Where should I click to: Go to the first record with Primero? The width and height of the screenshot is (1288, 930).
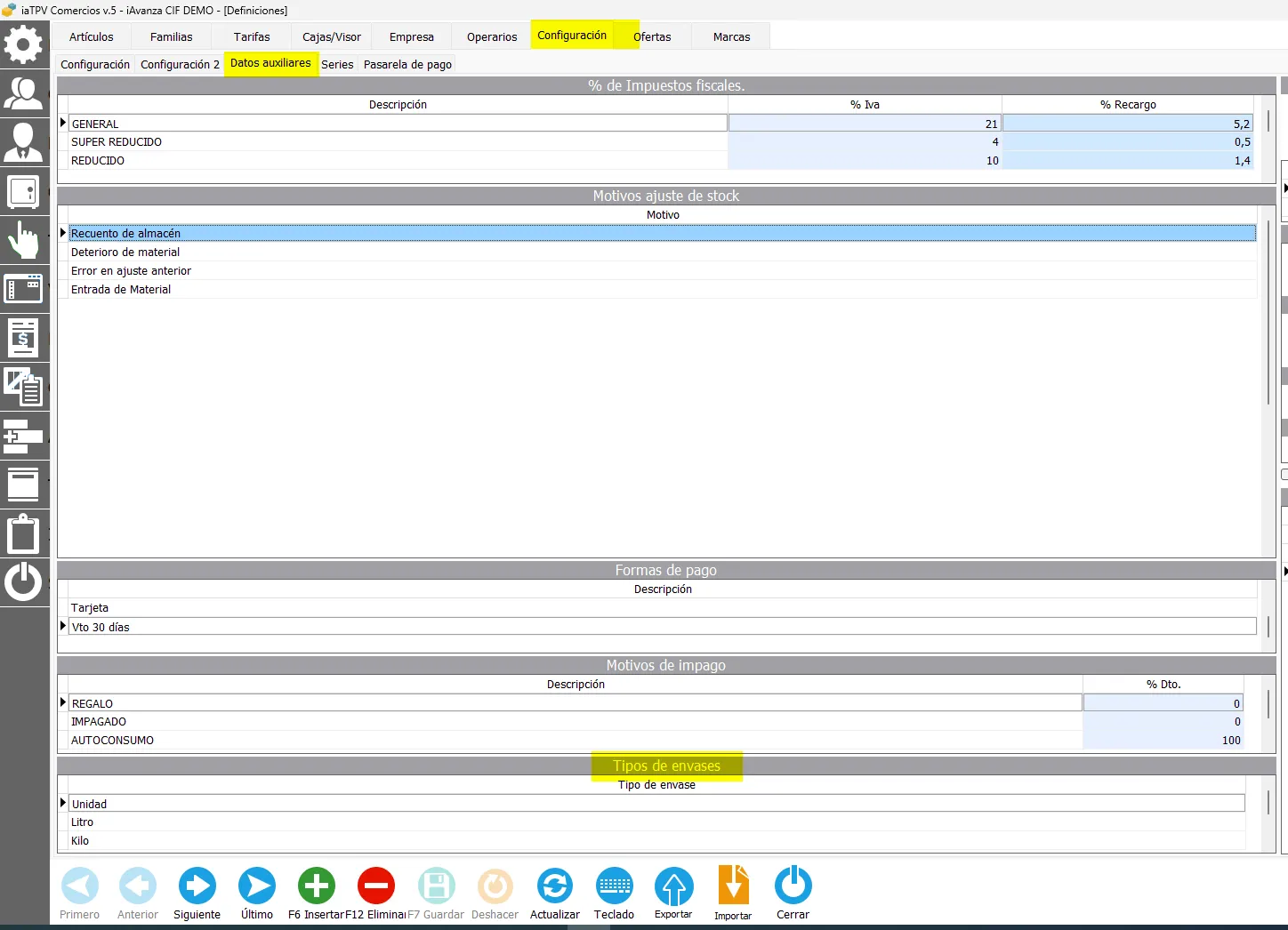80,894
